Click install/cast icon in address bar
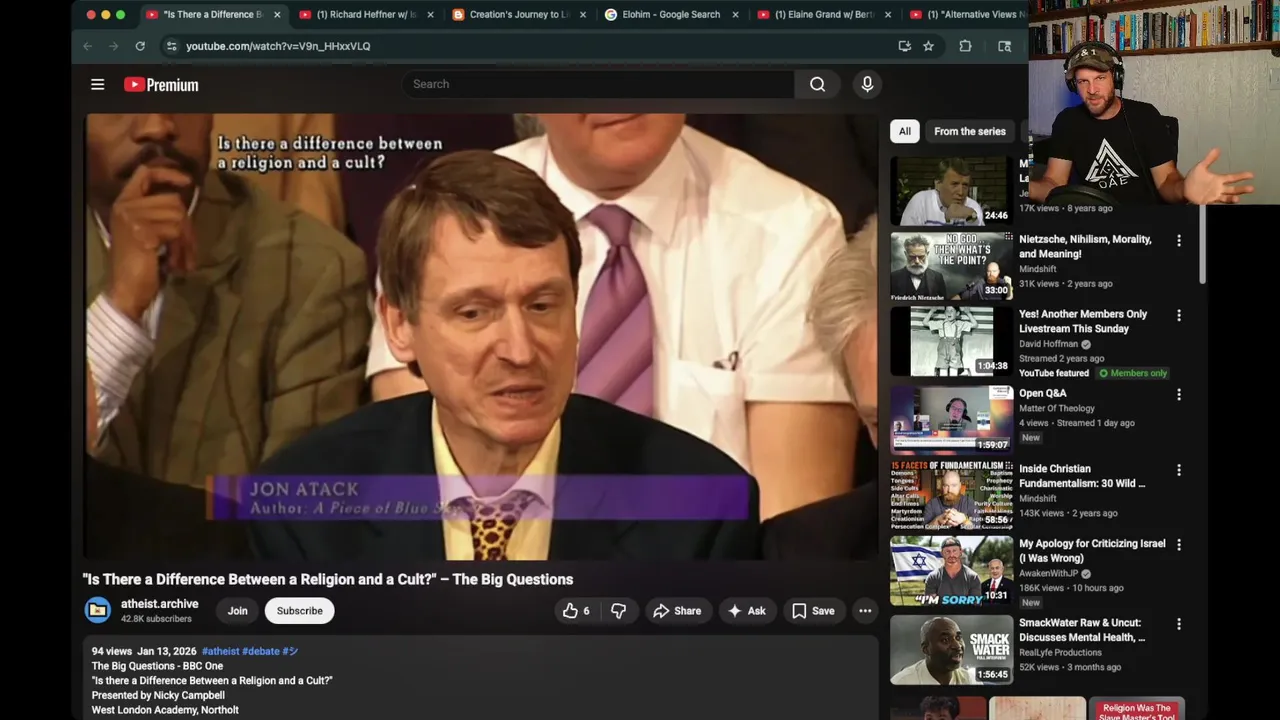Screen dimensions: 1280x720 (x=904, y=46)
